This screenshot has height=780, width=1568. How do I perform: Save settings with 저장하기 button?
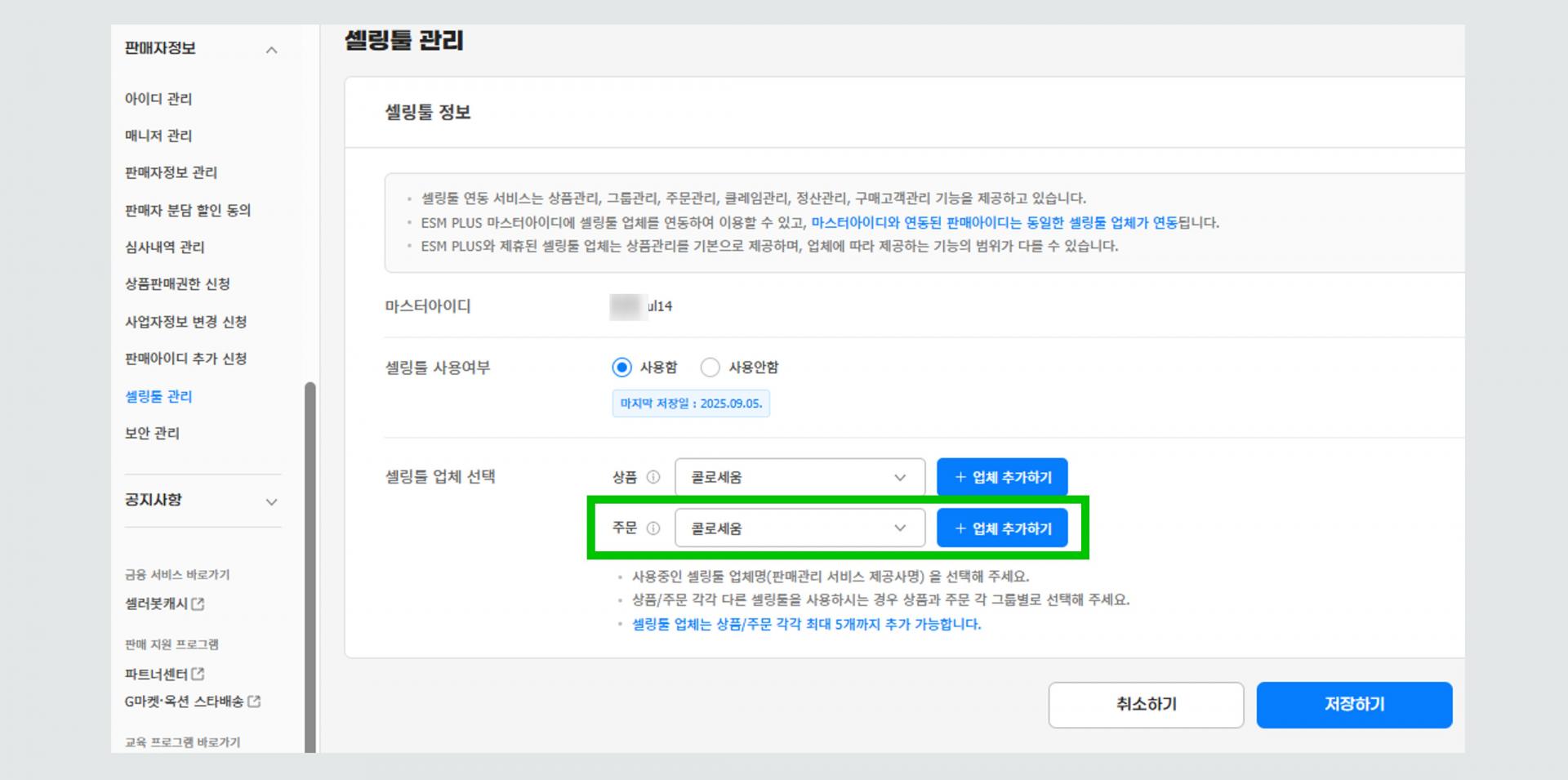pos(1354,704)
